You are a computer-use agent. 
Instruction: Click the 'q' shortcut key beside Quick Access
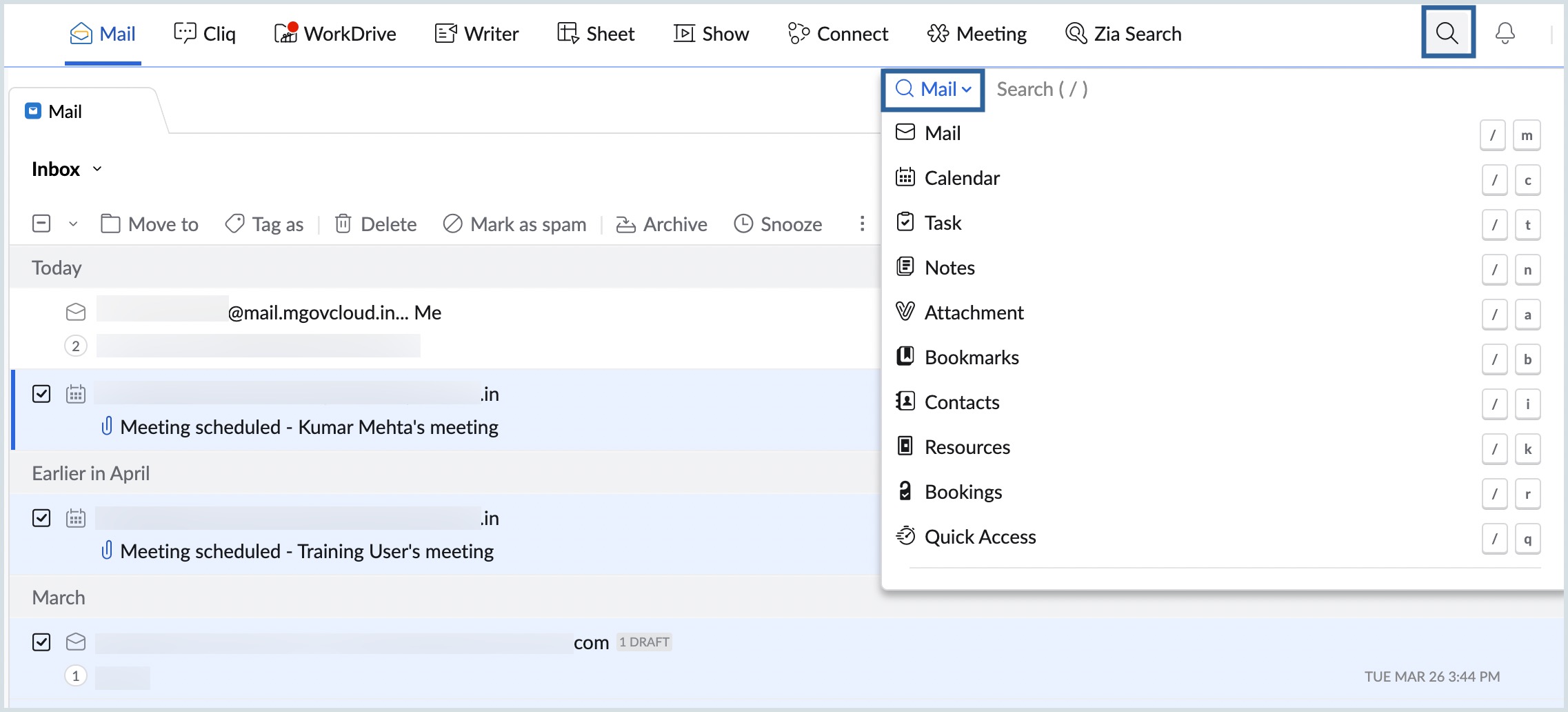tap(1527, 539)
